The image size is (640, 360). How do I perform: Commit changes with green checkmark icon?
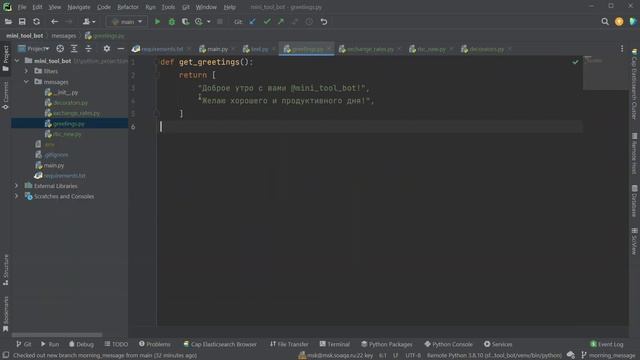point(267,22)
